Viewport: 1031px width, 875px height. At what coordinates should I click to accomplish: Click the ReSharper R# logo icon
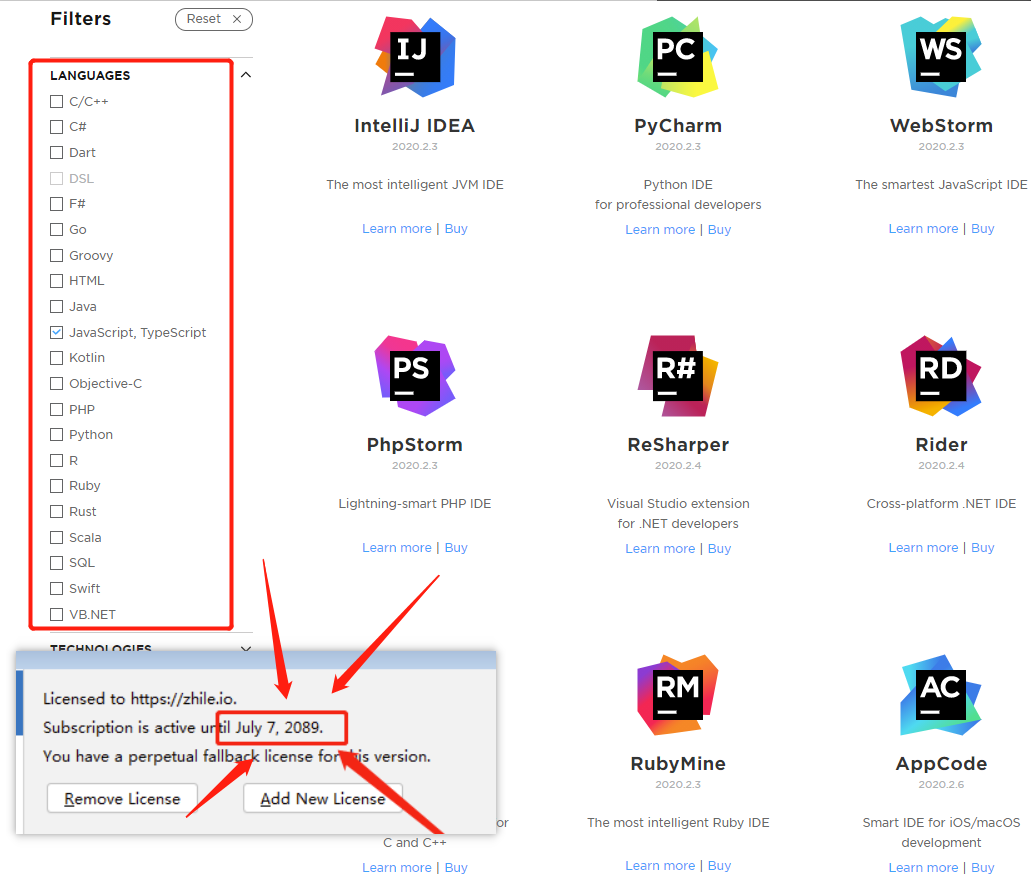(678, 376)
